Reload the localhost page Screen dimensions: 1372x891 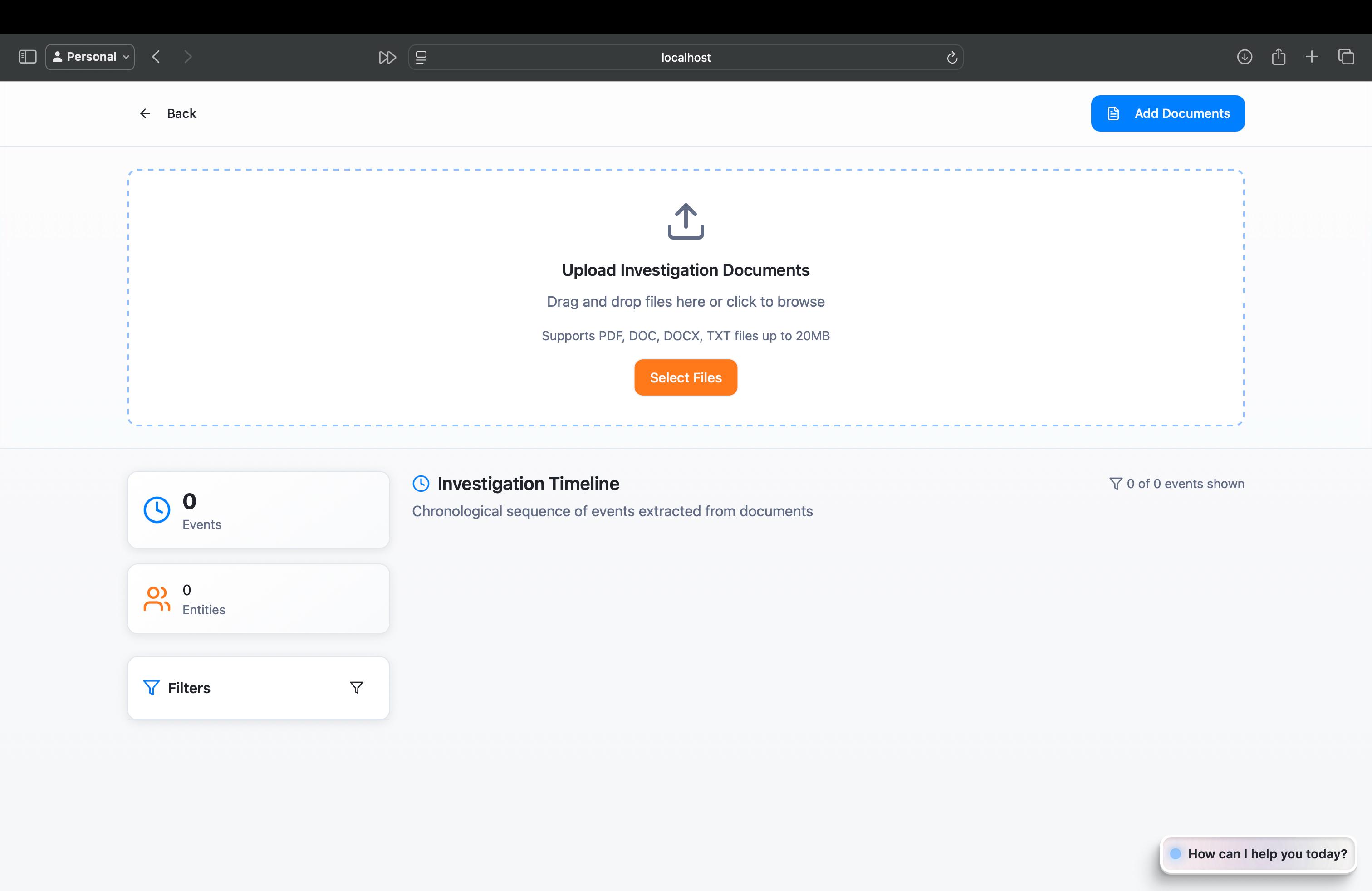click(952, 58)
